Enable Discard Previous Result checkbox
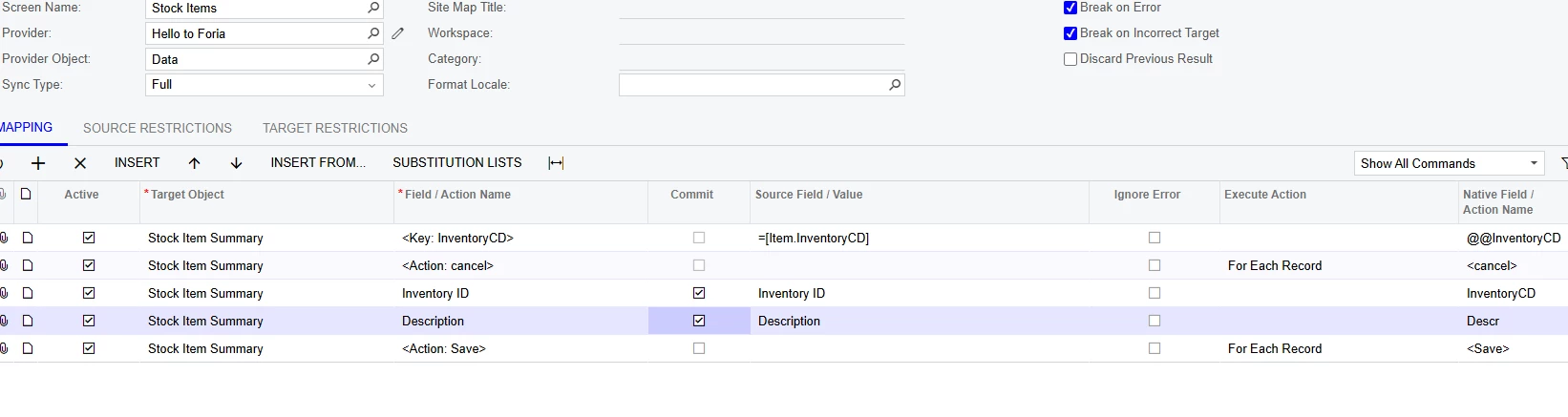The height and width of the screenshot is (417, 1568). pyautogui.click(x=1070, y=59)
